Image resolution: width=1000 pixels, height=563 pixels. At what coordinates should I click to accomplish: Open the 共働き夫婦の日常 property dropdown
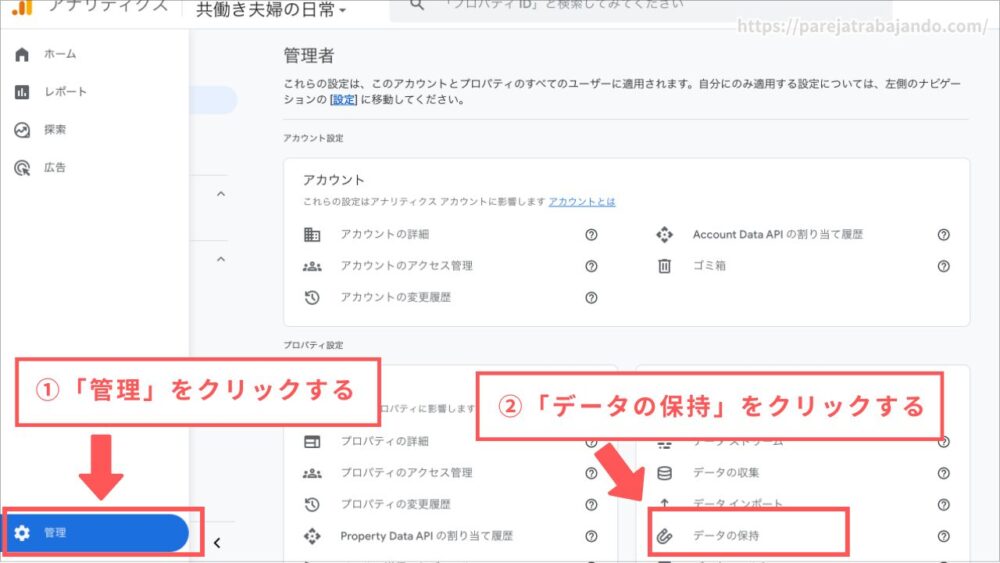pos(270,10)
